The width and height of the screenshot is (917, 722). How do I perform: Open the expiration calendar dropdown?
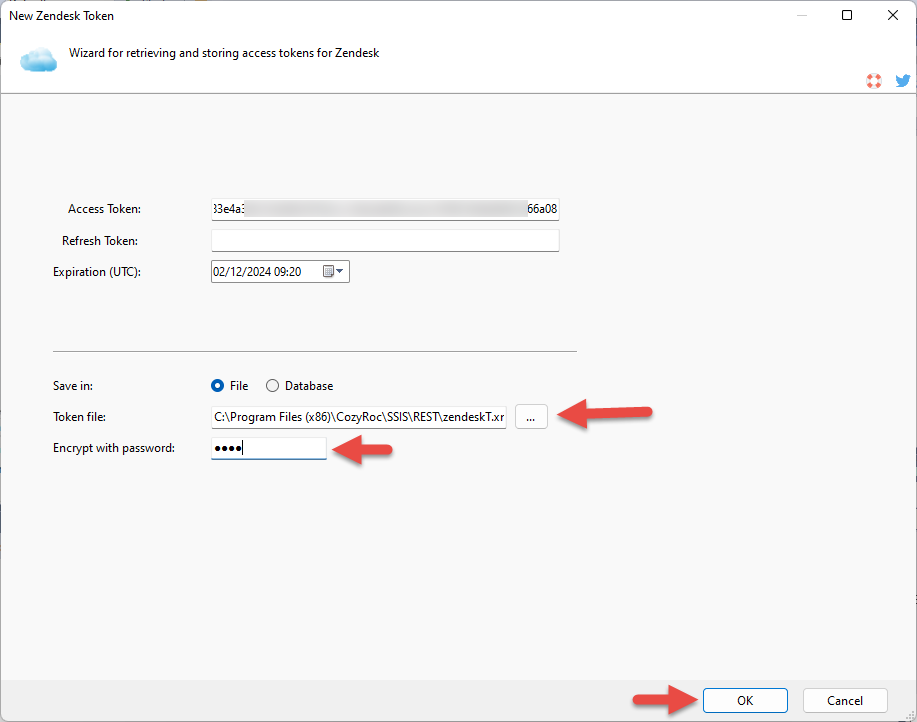[334, 271]
